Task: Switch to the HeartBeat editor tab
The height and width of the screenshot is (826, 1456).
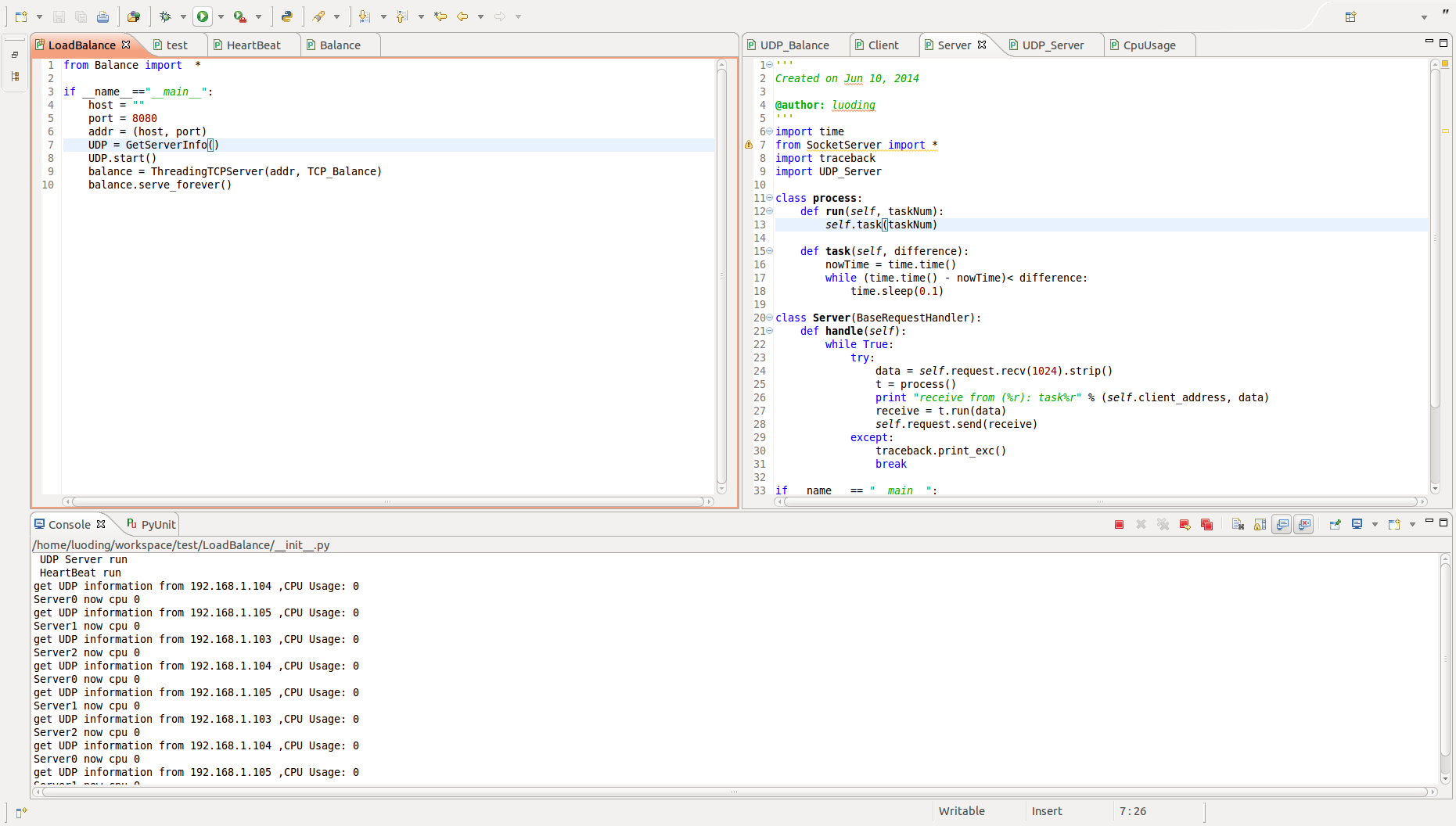Action: 253,45
